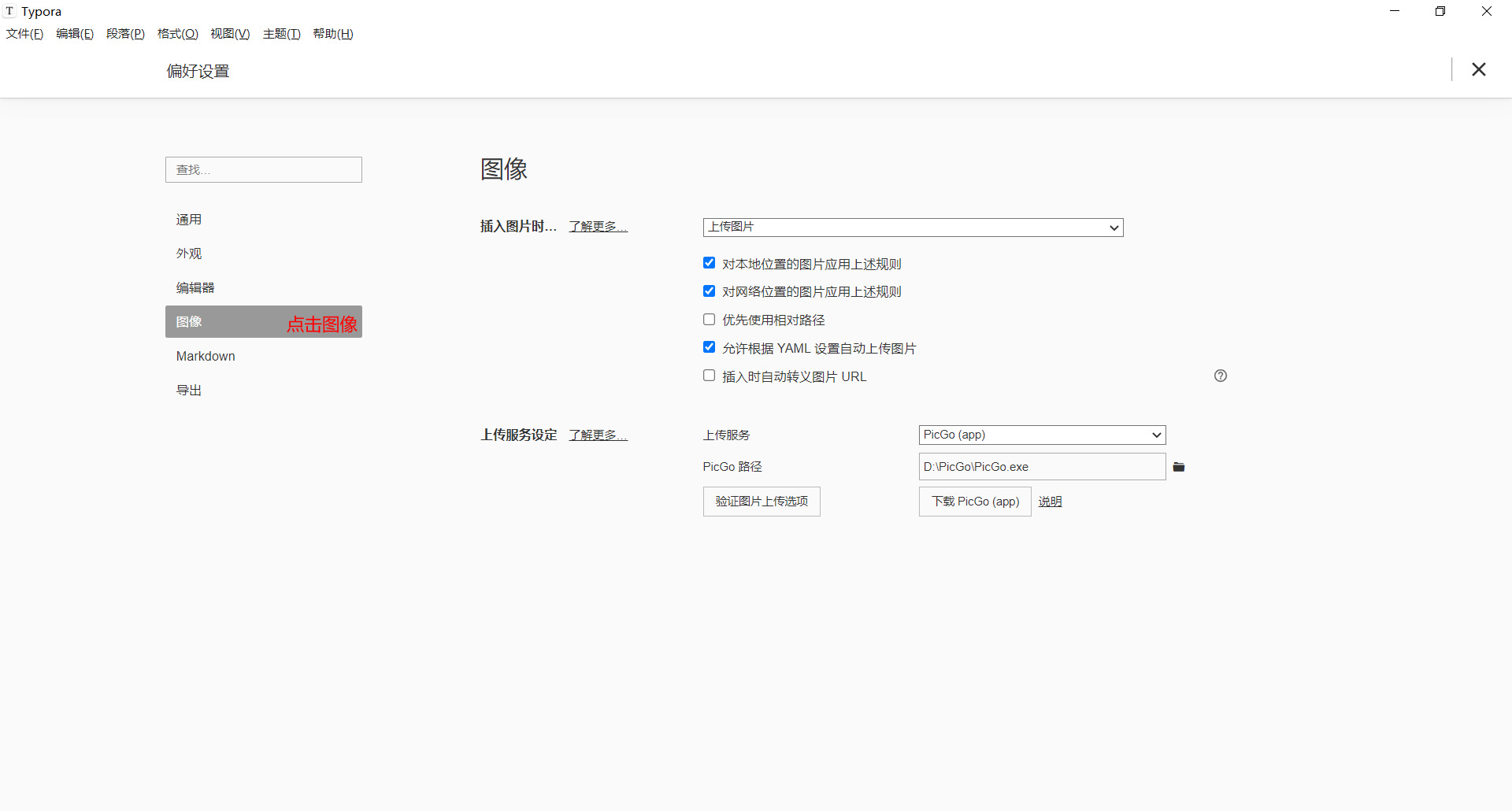This screenshot has width=1512, height=811.
Task: Click the help question mark icon
Action: tap(1221, 376)
